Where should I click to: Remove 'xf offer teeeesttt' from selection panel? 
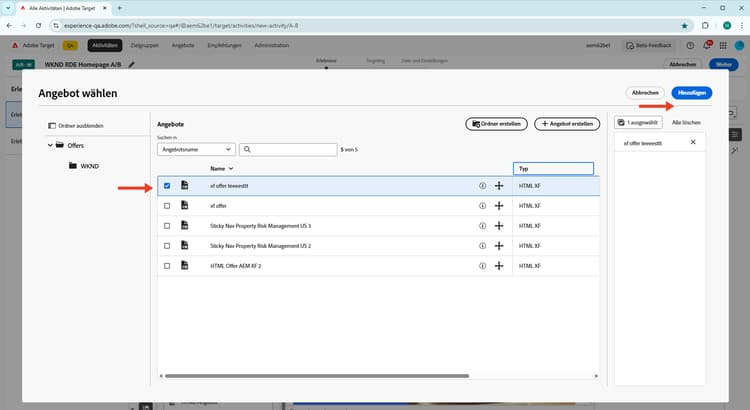[x=693, y=142]
